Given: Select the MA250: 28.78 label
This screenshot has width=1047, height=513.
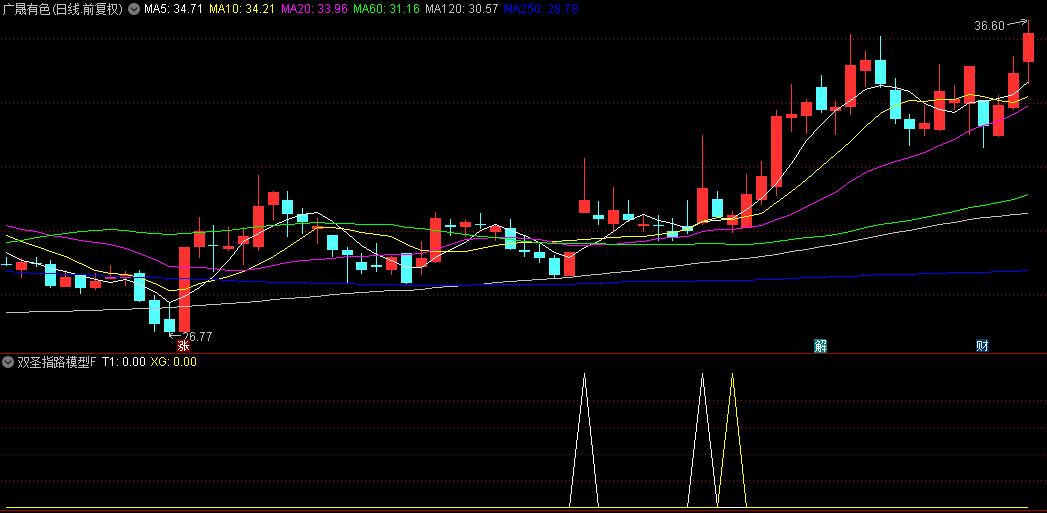Looking at the screenshot, I should [x=541, y=9].
